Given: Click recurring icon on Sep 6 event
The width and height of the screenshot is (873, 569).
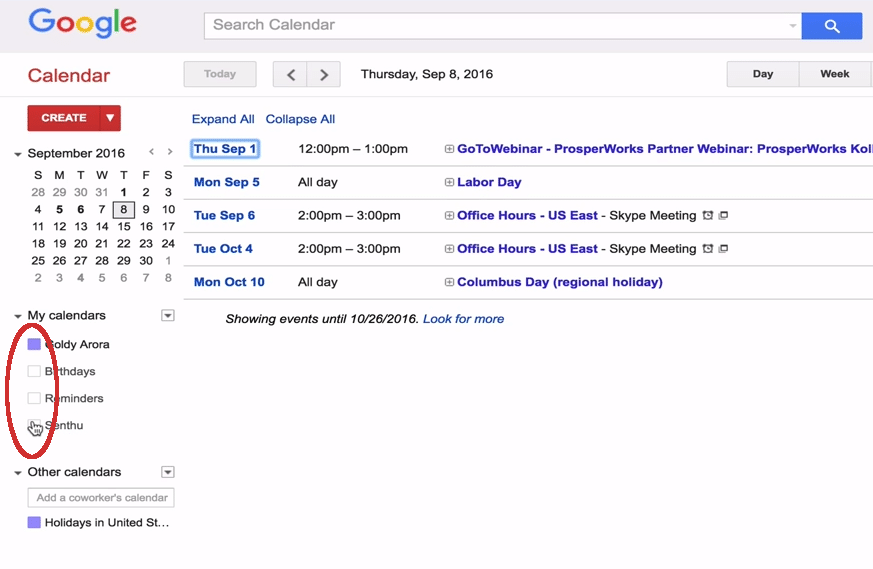Looking at the screenshot, I should [x=723, y=215].
